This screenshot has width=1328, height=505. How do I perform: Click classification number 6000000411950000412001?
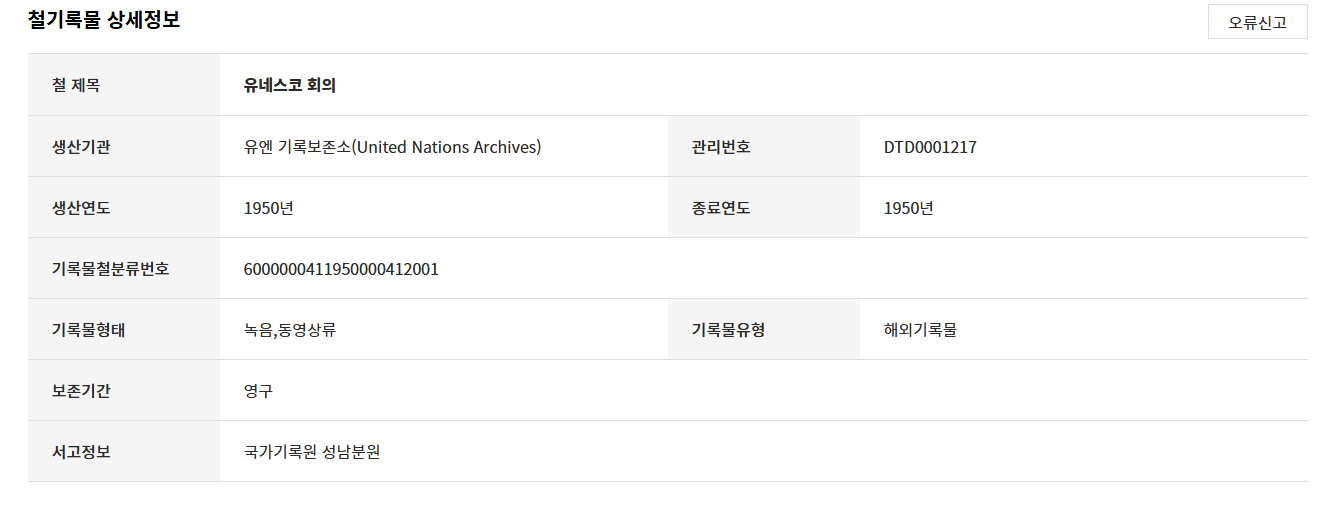point(341,269)
